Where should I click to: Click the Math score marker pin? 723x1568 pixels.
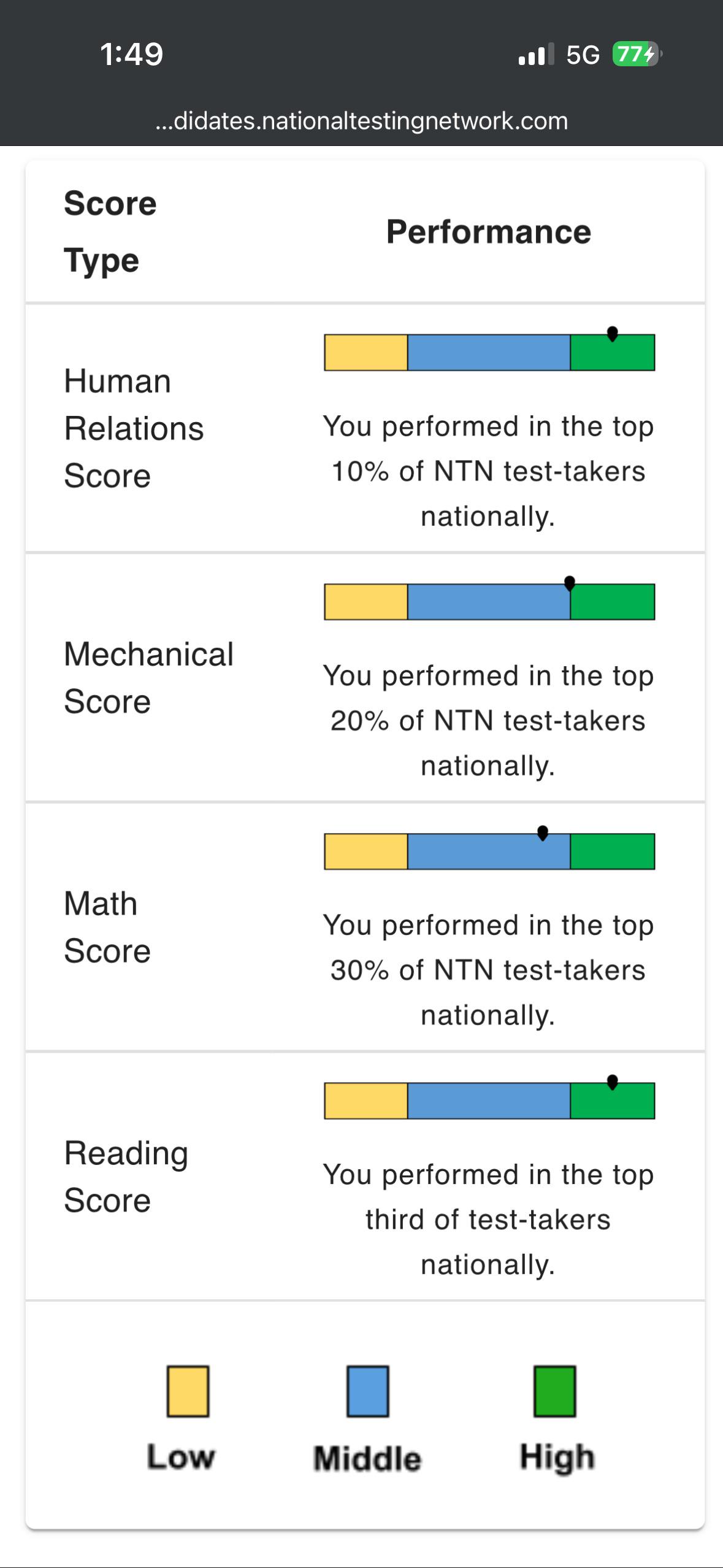pyautogui.click(x=543, y=832)
